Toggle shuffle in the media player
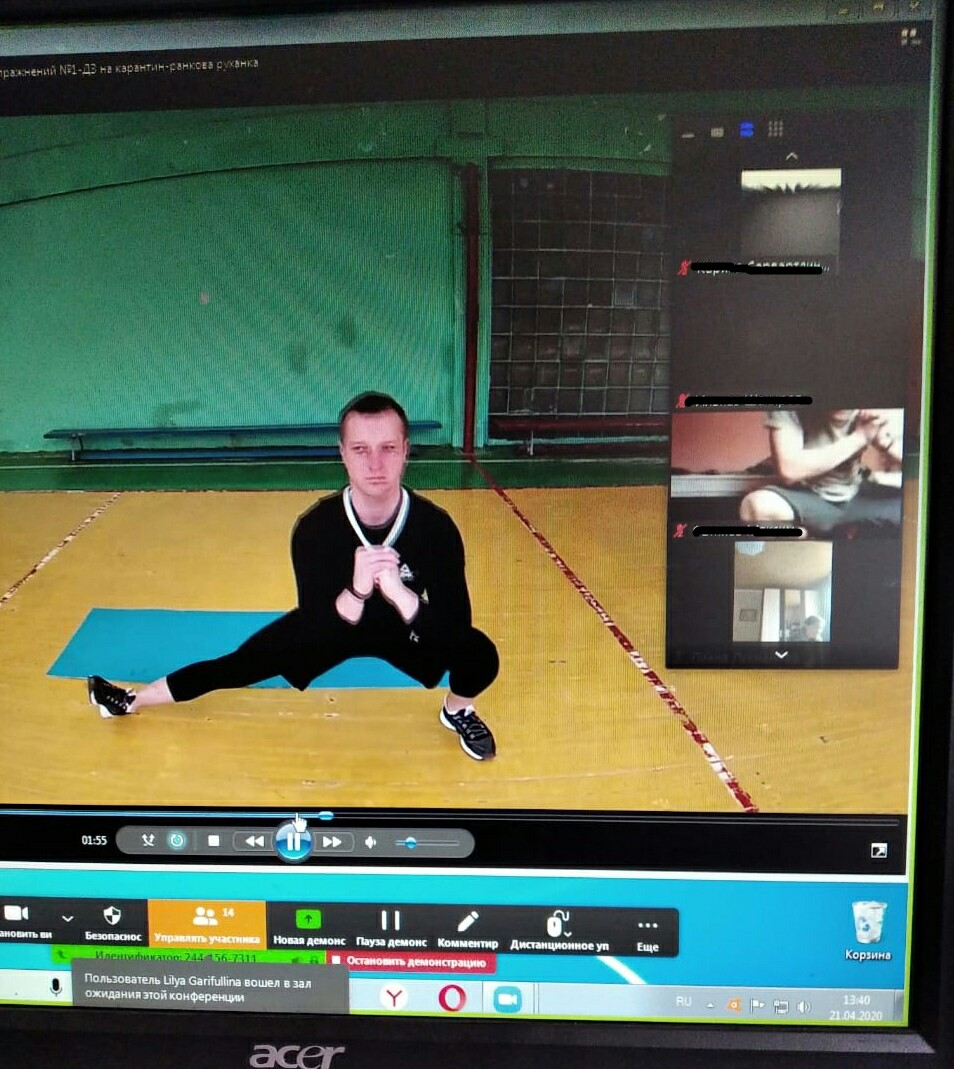 click(x=148, y=840)
